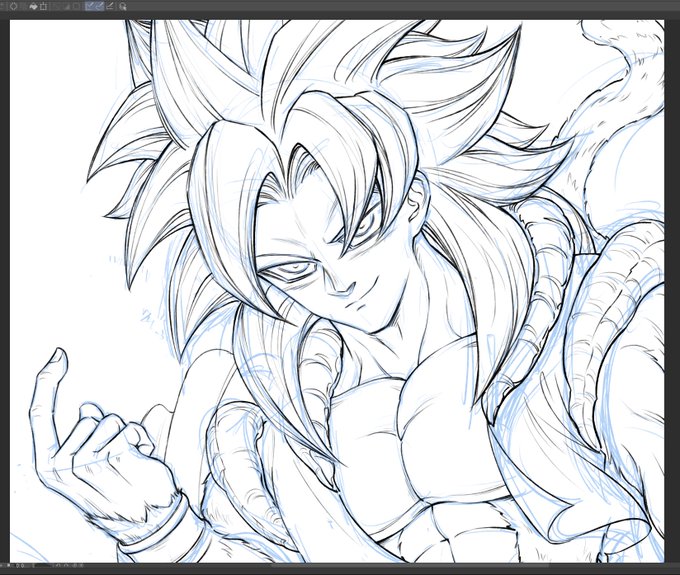Image resolution: width=680 pixels, height=575 pixels.
Task: Toggle the Snap to Special Ruler button
Action: [100, 6]
